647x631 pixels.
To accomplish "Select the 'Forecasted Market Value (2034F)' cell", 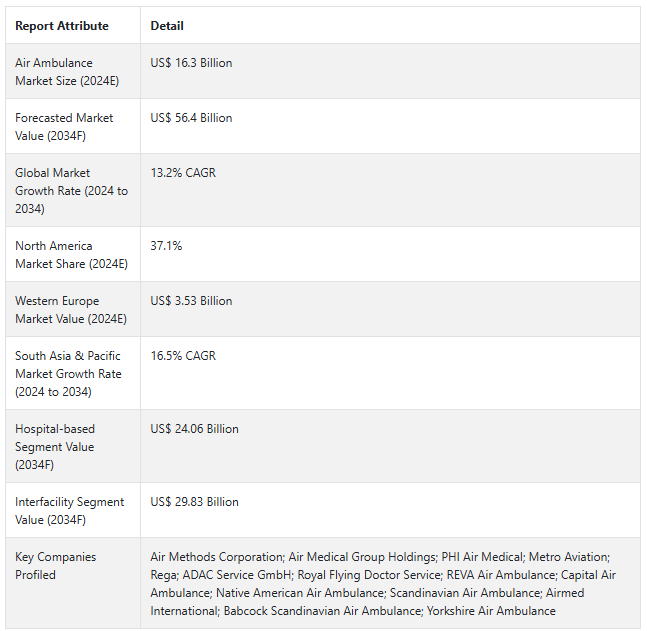I will pyautogui.click(x=64, y=126).
